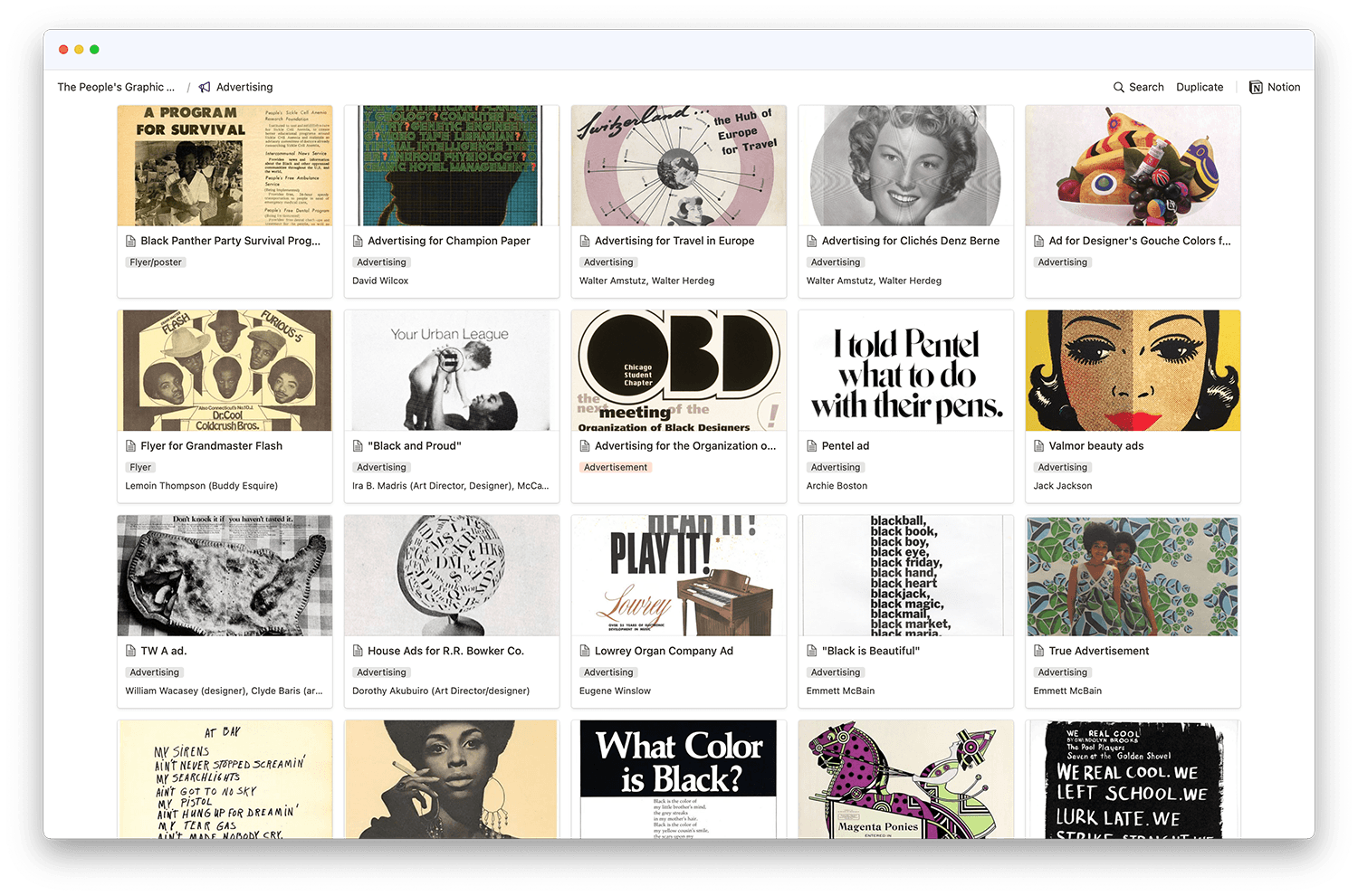
Task: Open What Color is Black? thumbnail
Action: (x=679, y=779)
